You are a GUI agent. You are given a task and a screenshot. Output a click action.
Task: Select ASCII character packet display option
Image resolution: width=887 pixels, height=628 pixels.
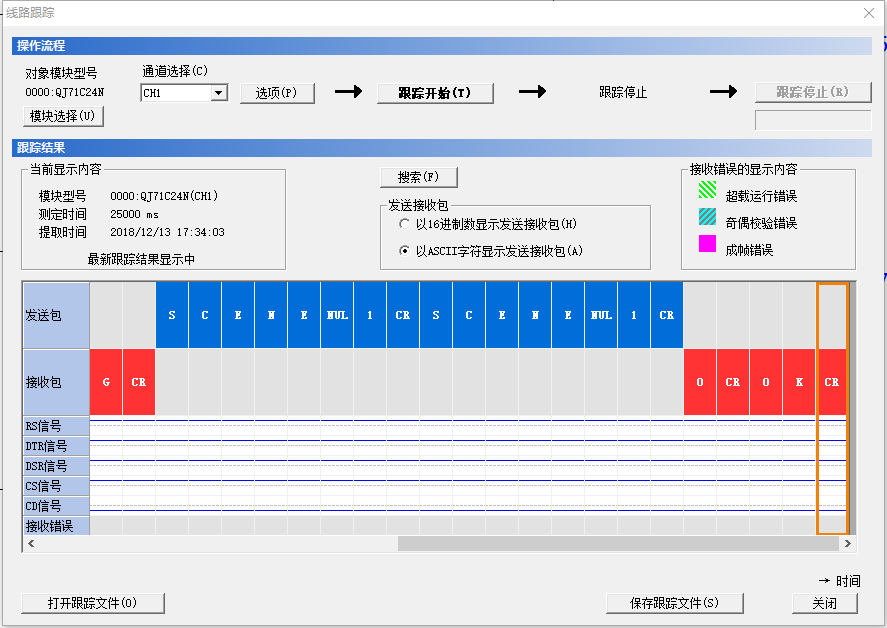point(405,251)
